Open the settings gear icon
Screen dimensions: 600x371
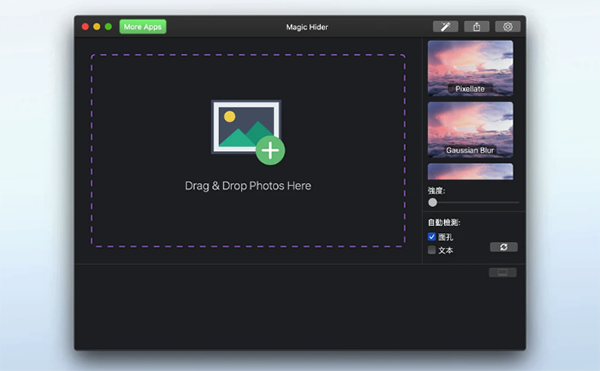coord(508,27)
